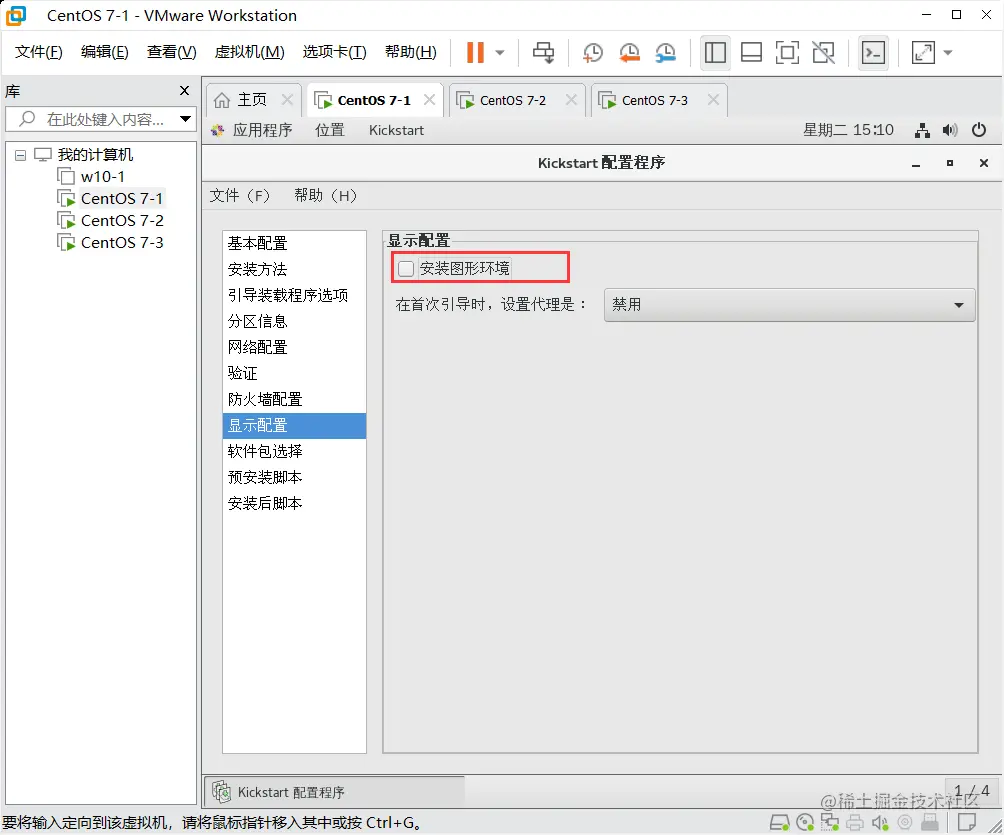Click the hard disk status bar icon
This screenshot has width=1004, height=835.
click(x=779, y=822)
